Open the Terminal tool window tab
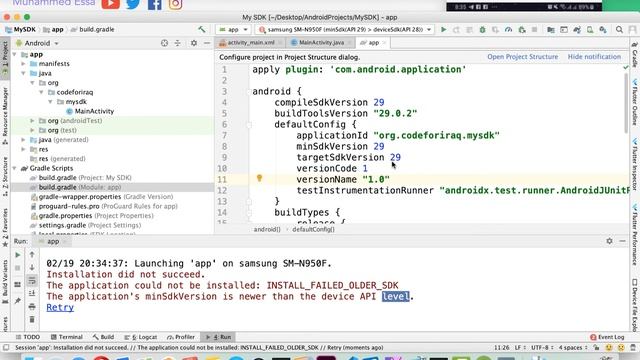 67,337
